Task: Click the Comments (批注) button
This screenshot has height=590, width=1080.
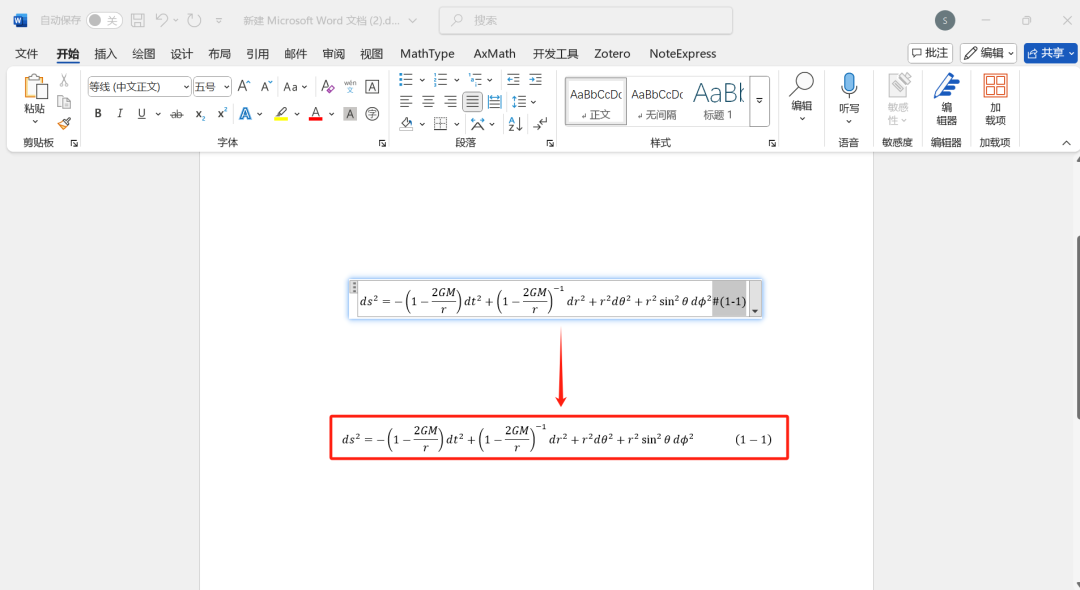Action: pyautogui.click(x=930, y=53)
